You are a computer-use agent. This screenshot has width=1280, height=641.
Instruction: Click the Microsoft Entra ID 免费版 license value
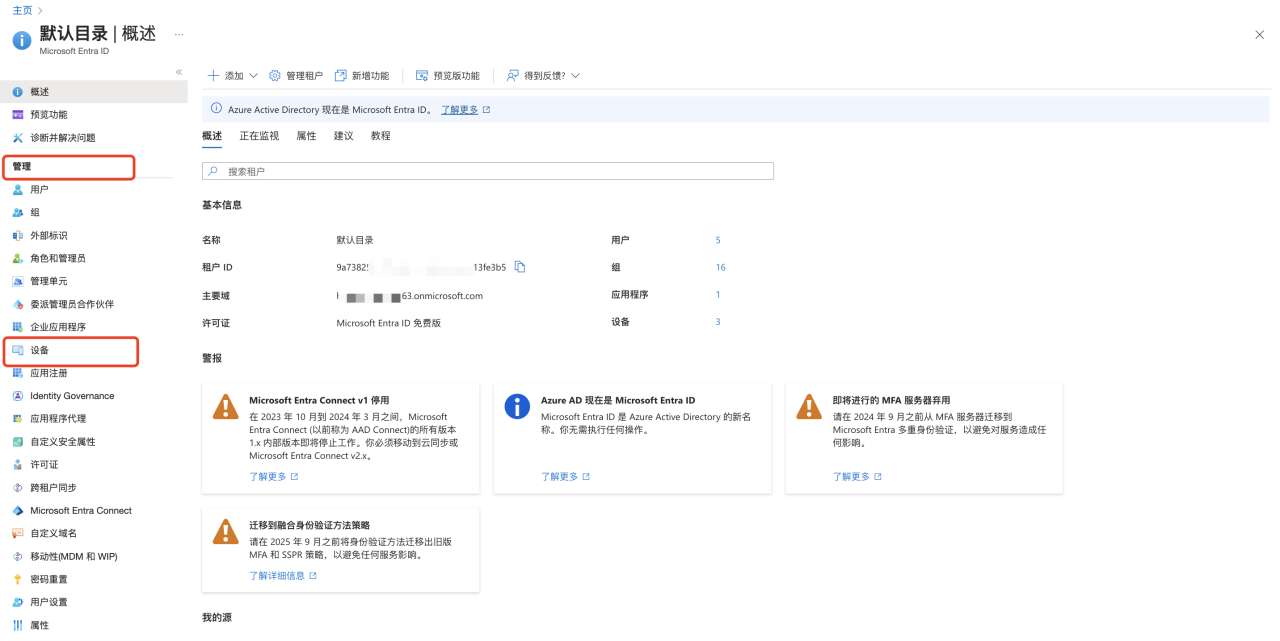click(x=388, y=323)
